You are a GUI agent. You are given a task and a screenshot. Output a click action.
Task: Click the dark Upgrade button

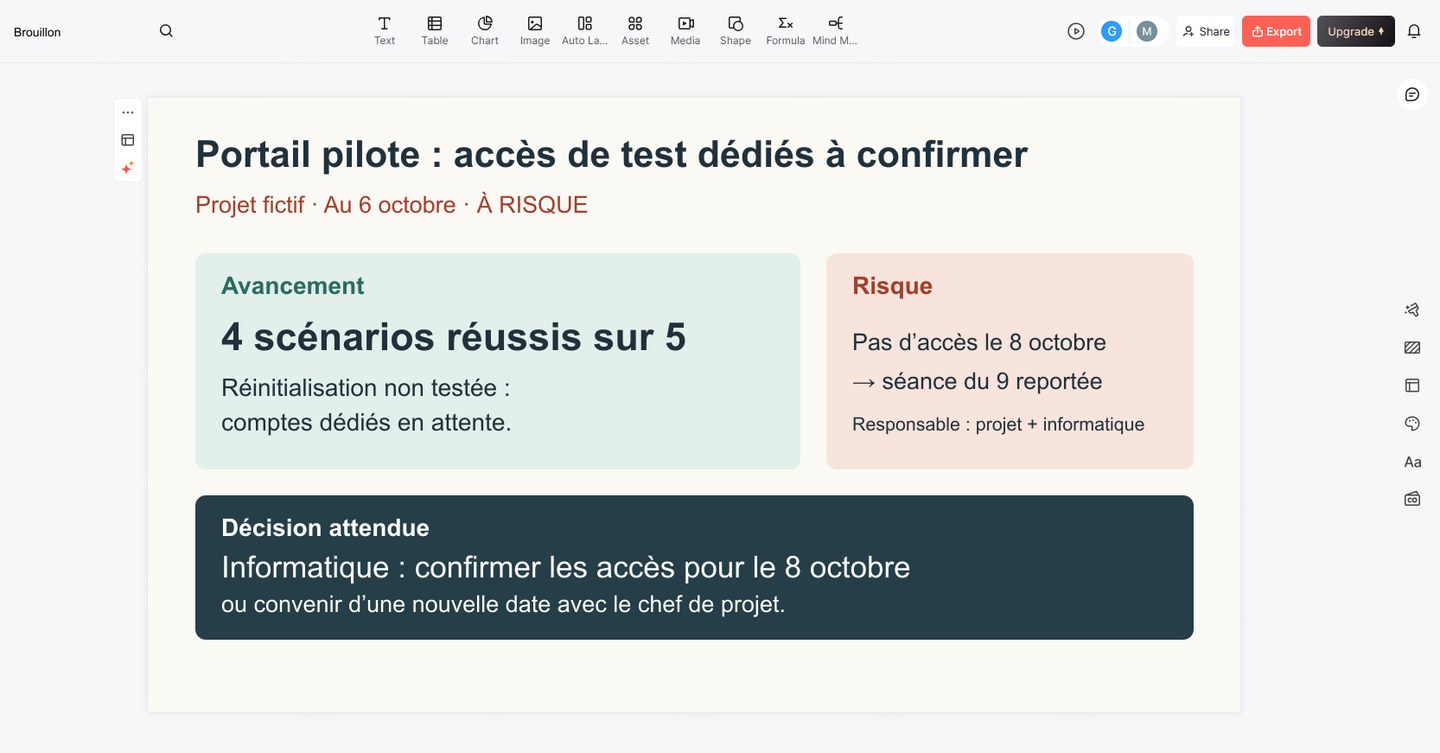(x=1356, y=31)
